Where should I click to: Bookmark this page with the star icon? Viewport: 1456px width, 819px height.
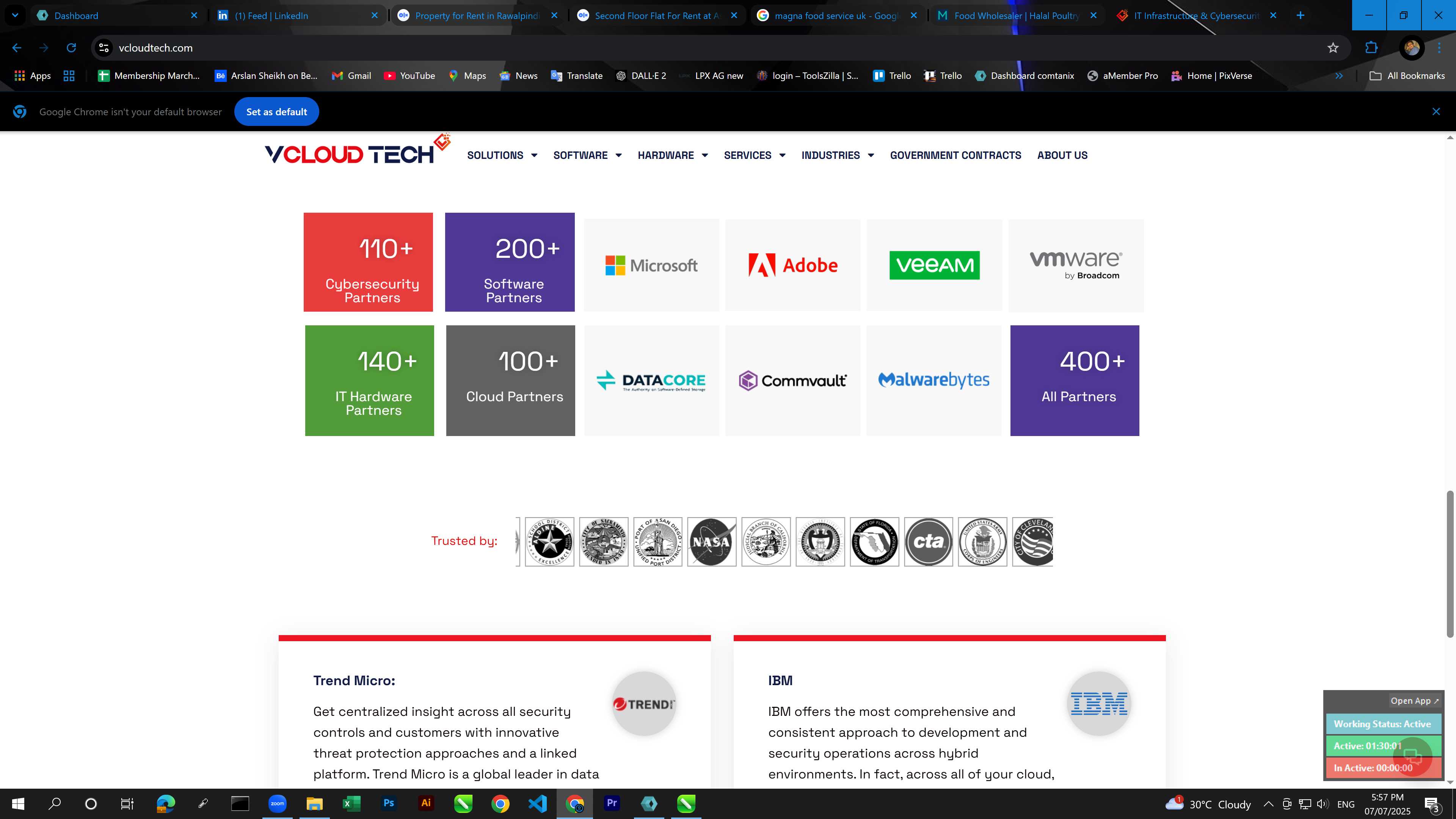pos(1333,48)
